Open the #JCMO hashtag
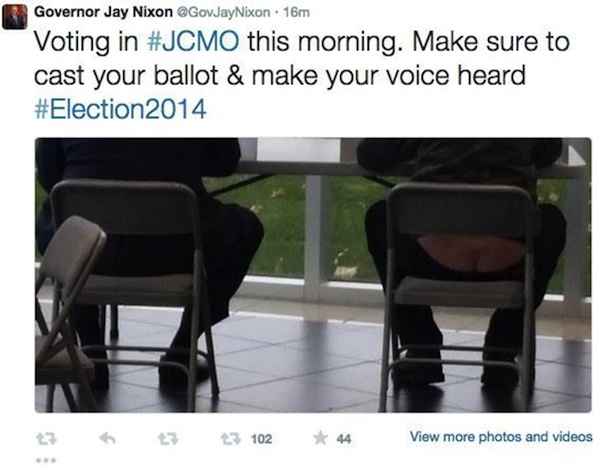The width and height of the screenshot is (600, 470). coord(193,42)
